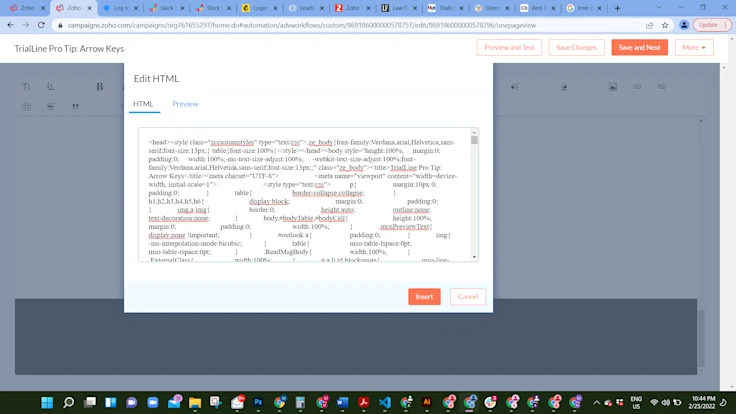The width and height of the screenshot is (736, 414).
Task: Bookmark this page with the star icon
Action: (665, 25)
